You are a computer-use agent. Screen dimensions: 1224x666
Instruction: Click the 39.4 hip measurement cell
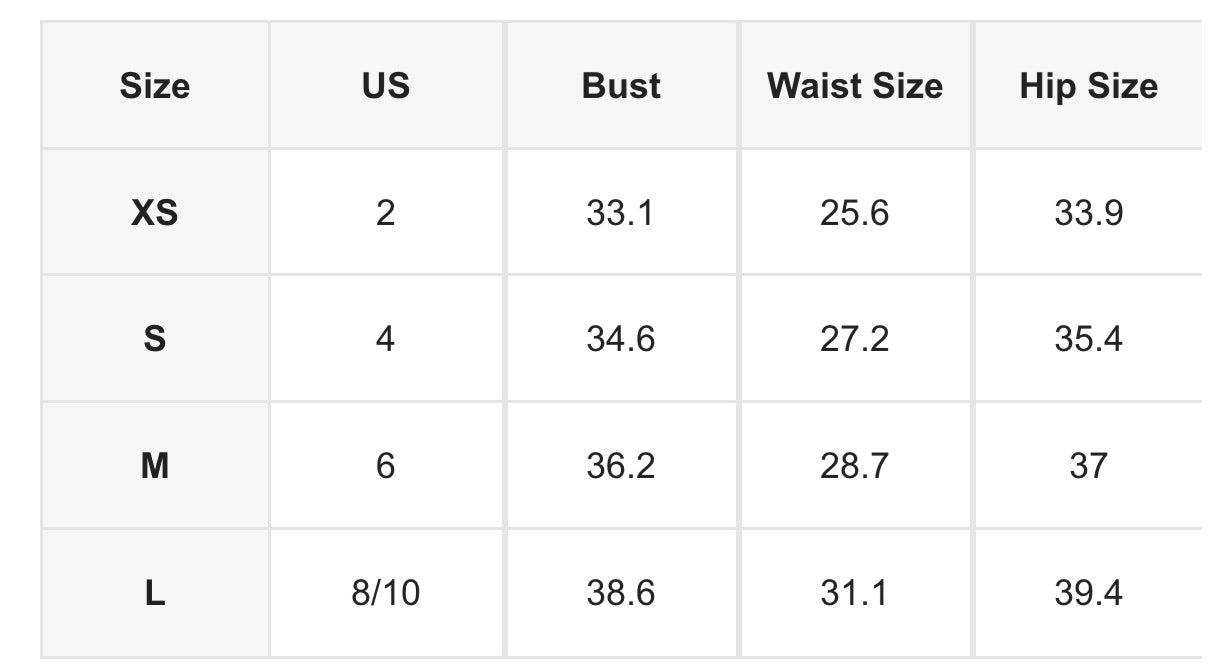pyautogui.click(x=1088, y=593)
